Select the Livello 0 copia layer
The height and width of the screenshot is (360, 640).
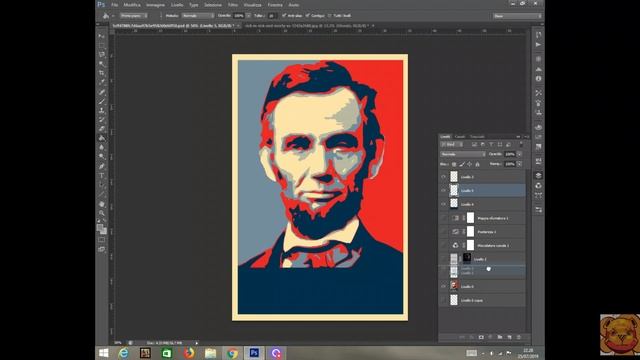[482, 300]
